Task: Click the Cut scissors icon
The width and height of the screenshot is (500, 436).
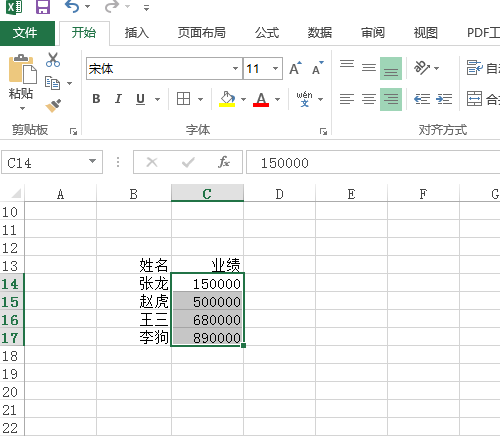Action: [53, 60]
